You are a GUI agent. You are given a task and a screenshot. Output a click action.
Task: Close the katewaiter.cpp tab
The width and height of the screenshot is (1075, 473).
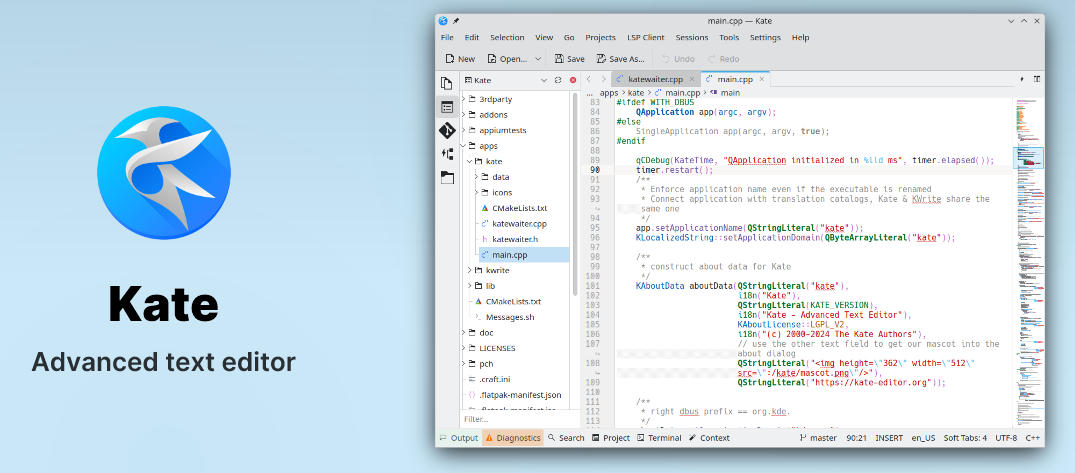[692, 79]
